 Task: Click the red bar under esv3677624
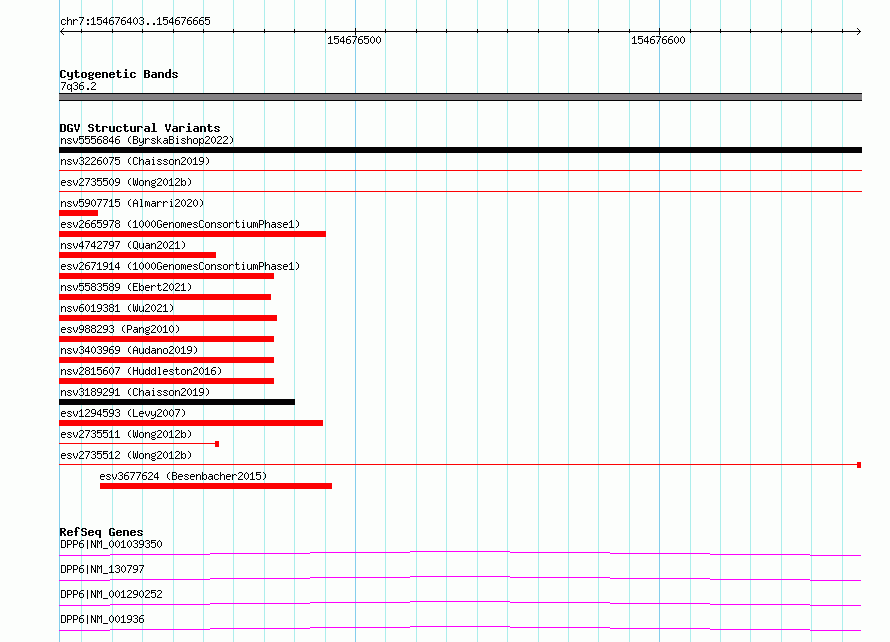[x=216, y=486]
